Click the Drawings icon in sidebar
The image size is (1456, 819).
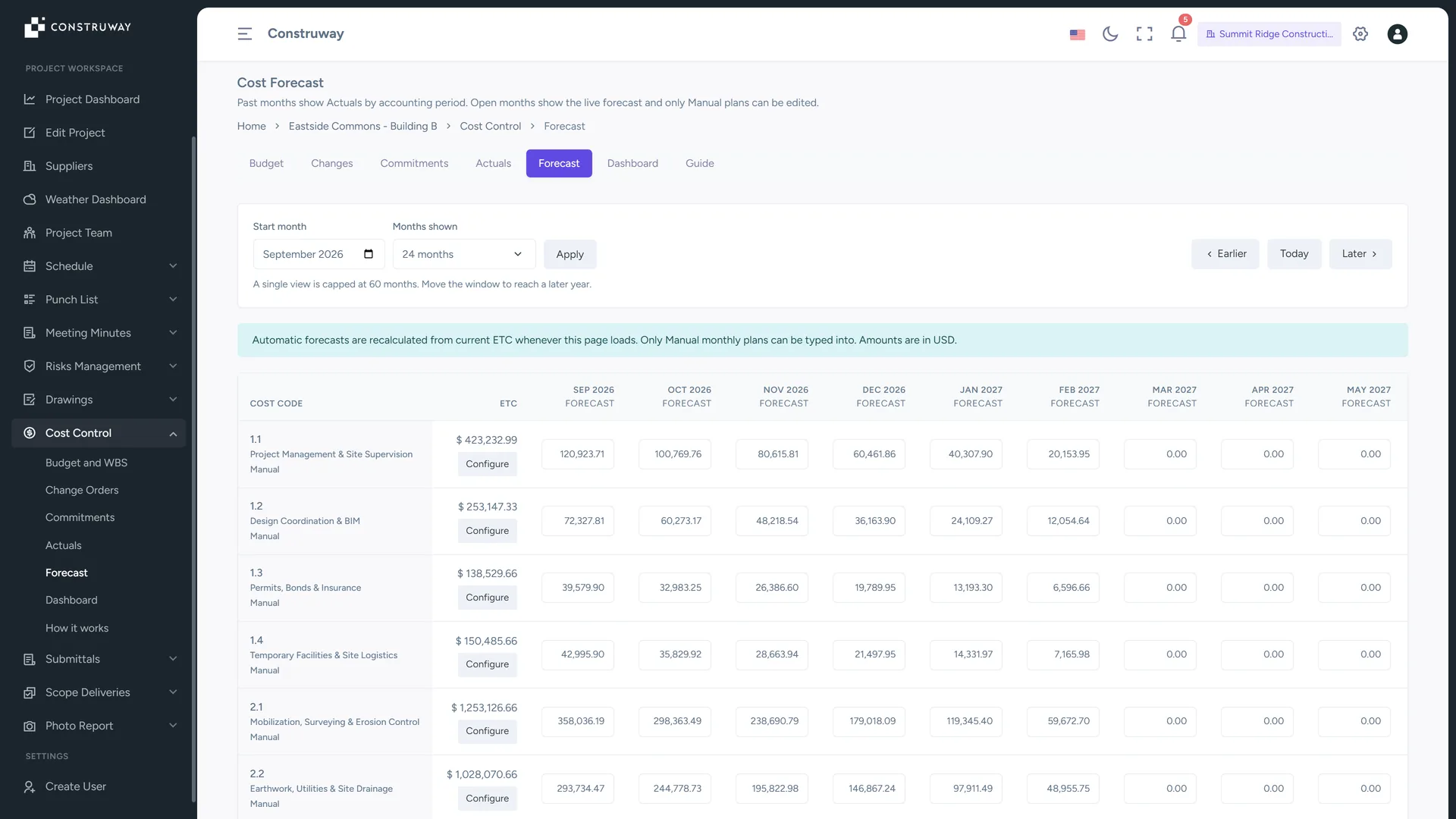pos(30,400)
